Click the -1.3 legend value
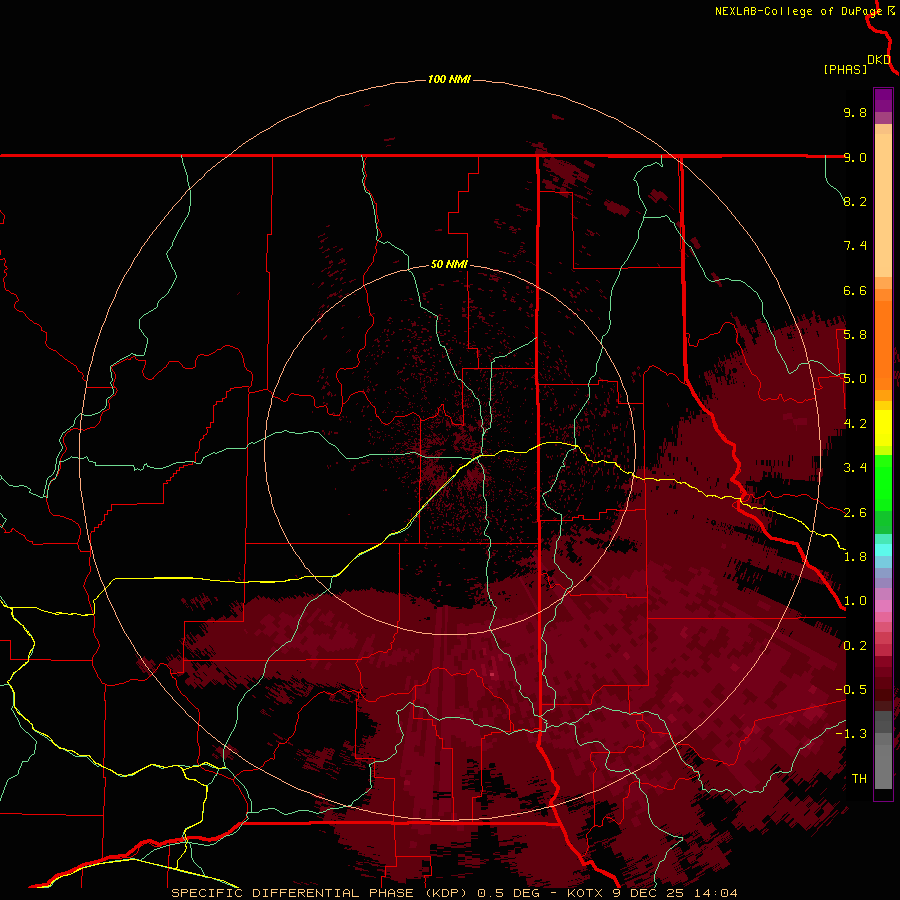900x900 pixels. pos(851,734)
